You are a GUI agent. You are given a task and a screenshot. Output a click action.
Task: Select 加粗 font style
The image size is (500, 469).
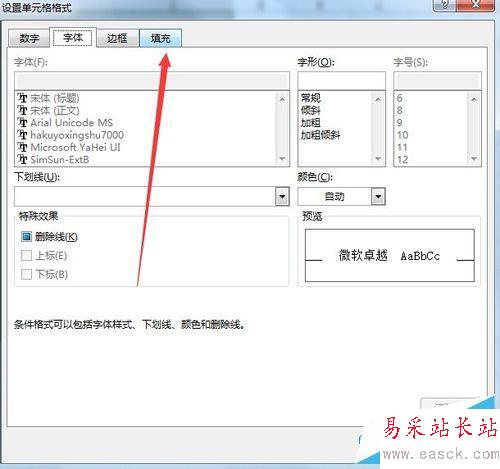click(311, 123)
